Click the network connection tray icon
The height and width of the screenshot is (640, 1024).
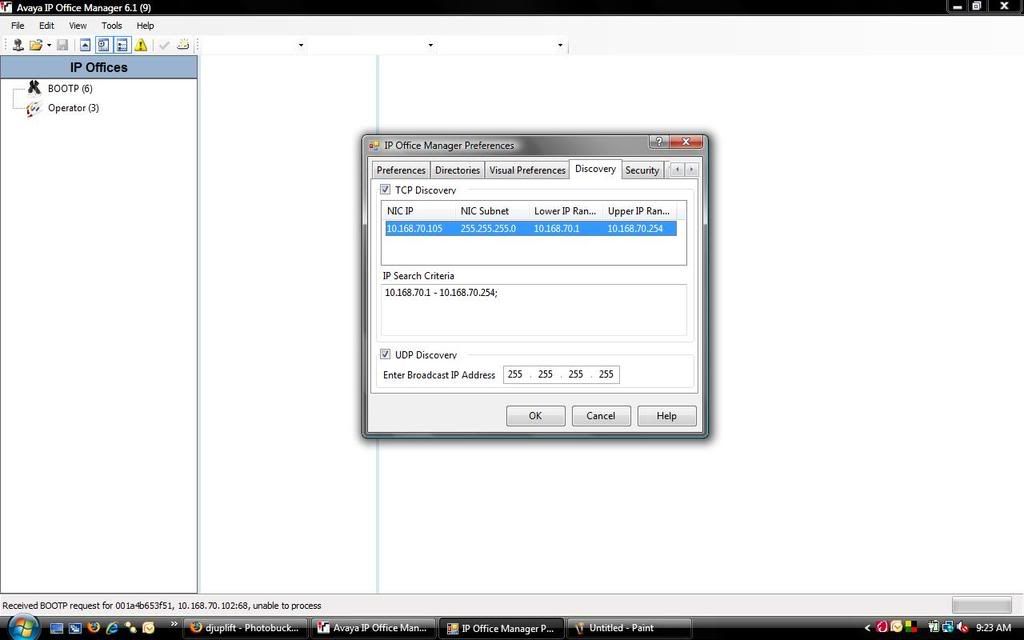point(948,628)
